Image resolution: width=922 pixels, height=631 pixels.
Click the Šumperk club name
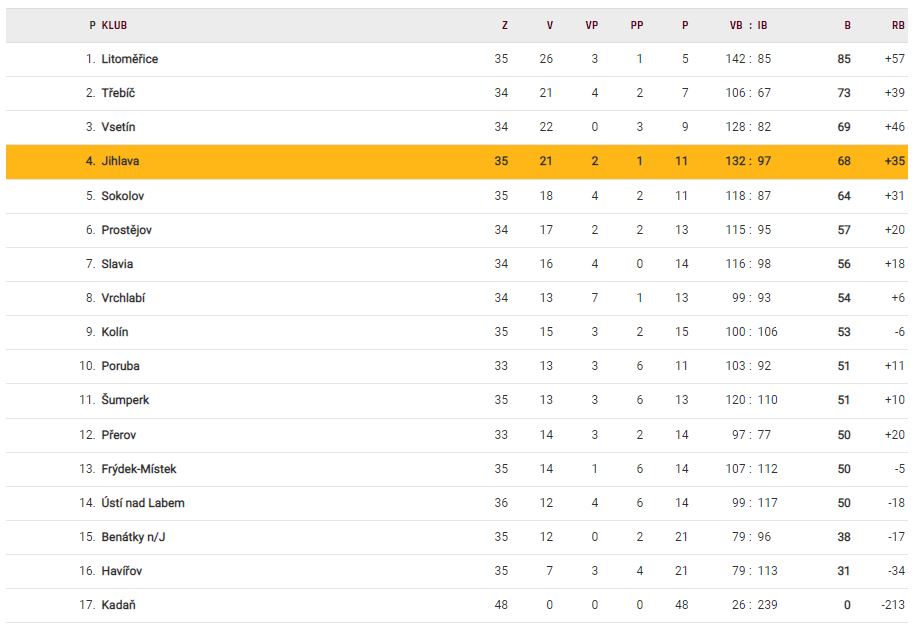pyautogui.click(x=125, y=400)
